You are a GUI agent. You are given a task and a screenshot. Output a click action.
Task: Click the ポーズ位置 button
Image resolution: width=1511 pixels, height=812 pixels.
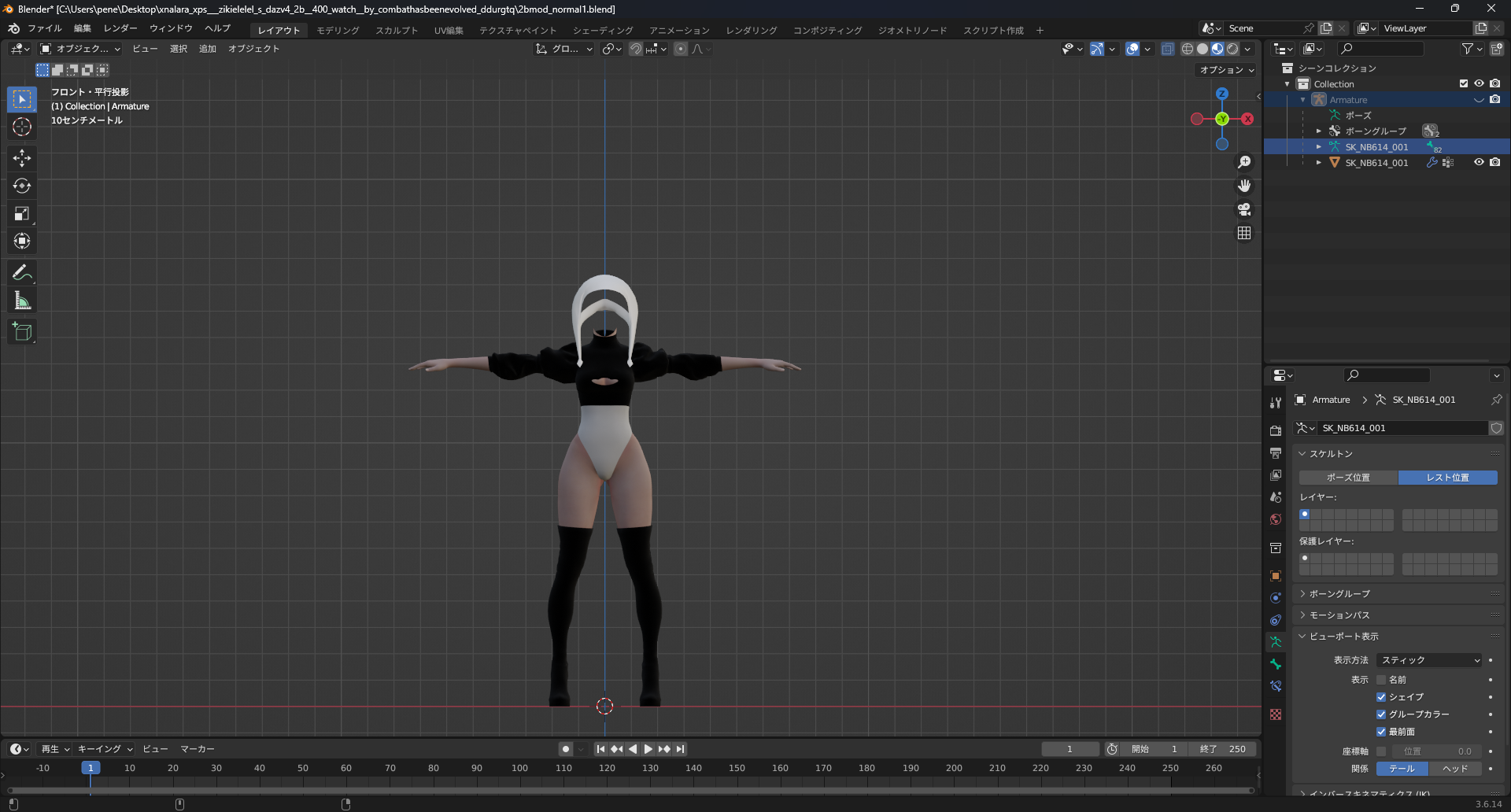(1348, 478)
